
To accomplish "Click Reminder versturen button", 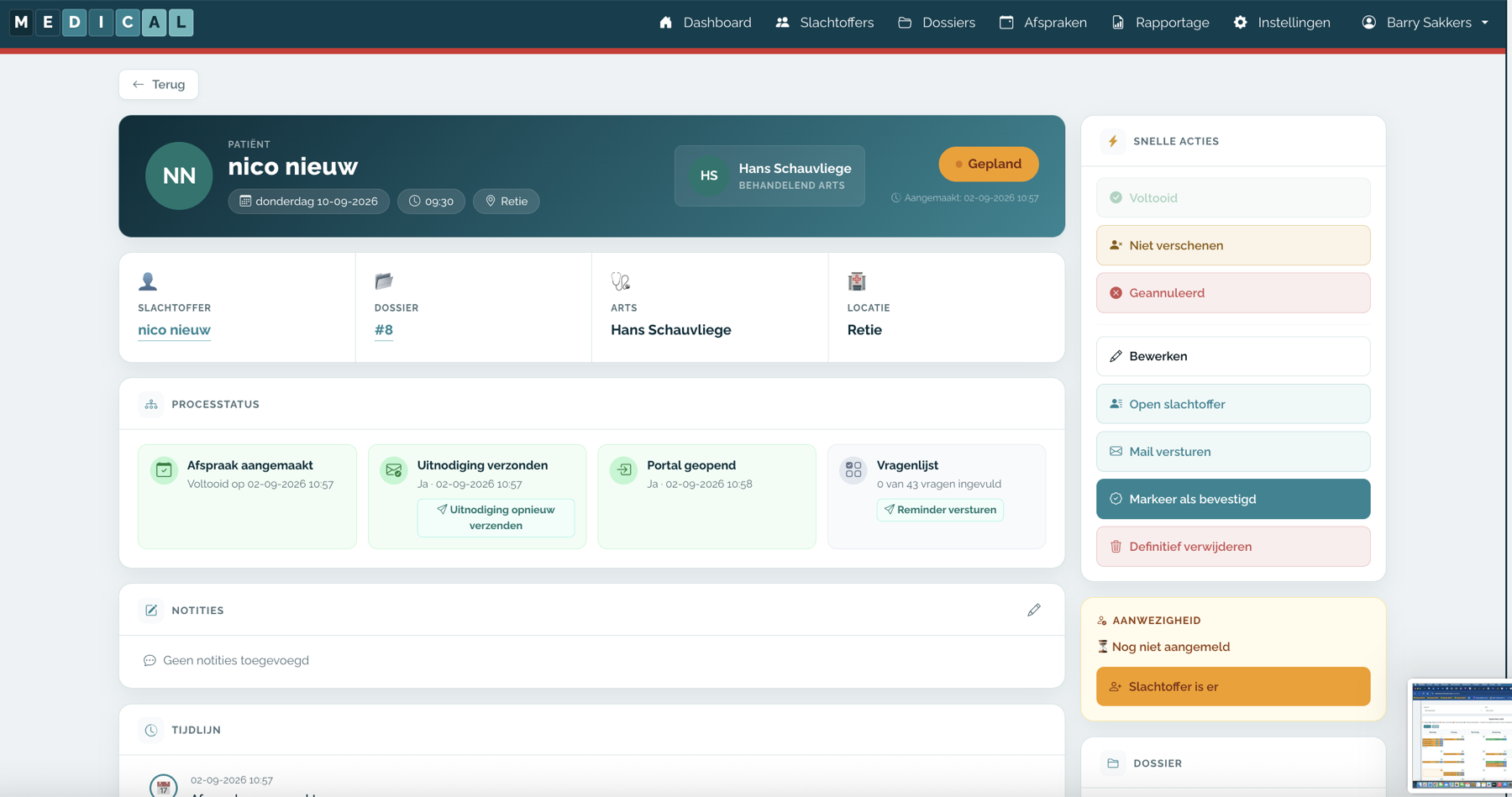I will (940, 510).
